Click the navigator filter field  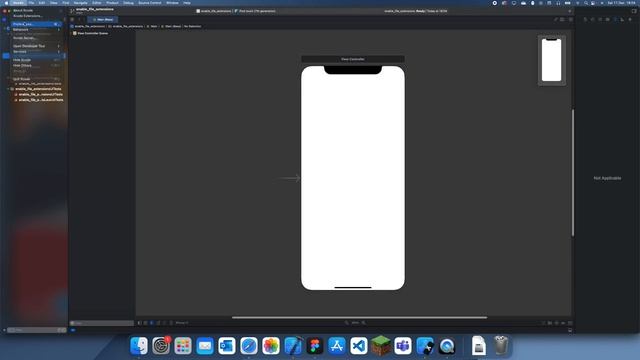(36, 330)
